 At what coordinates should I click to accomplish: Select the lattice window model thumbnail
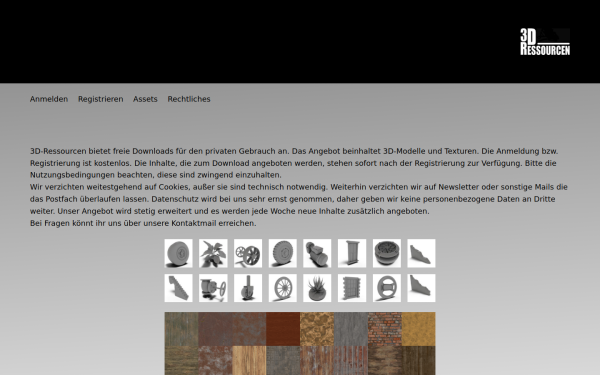coord(352,288)
